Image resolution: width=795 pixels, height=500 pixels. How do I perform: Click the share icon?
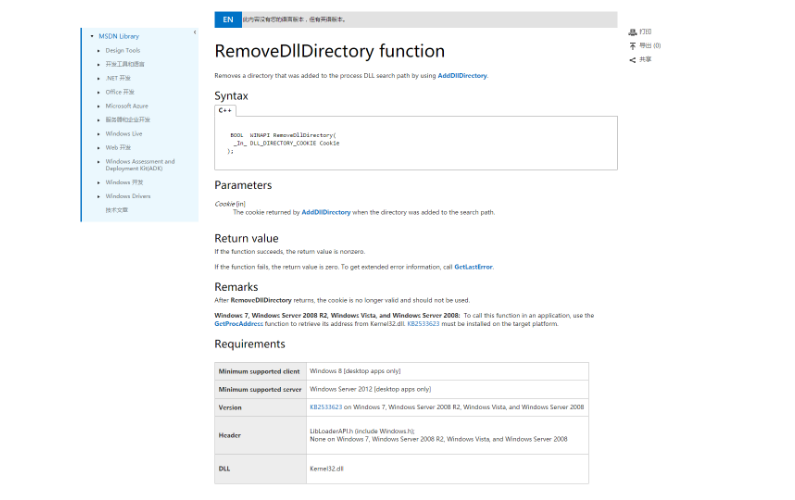633,60
